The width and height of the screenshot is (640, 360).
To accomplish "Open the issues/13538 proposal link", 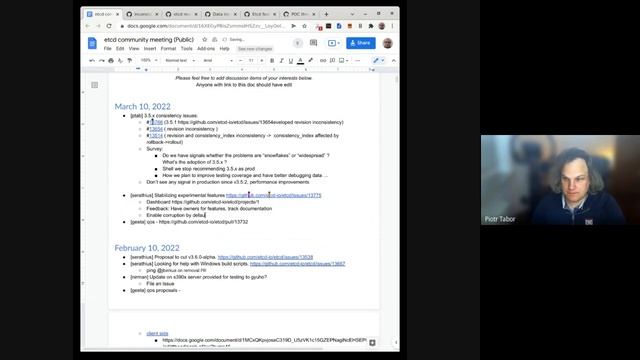I will [265, 257].
